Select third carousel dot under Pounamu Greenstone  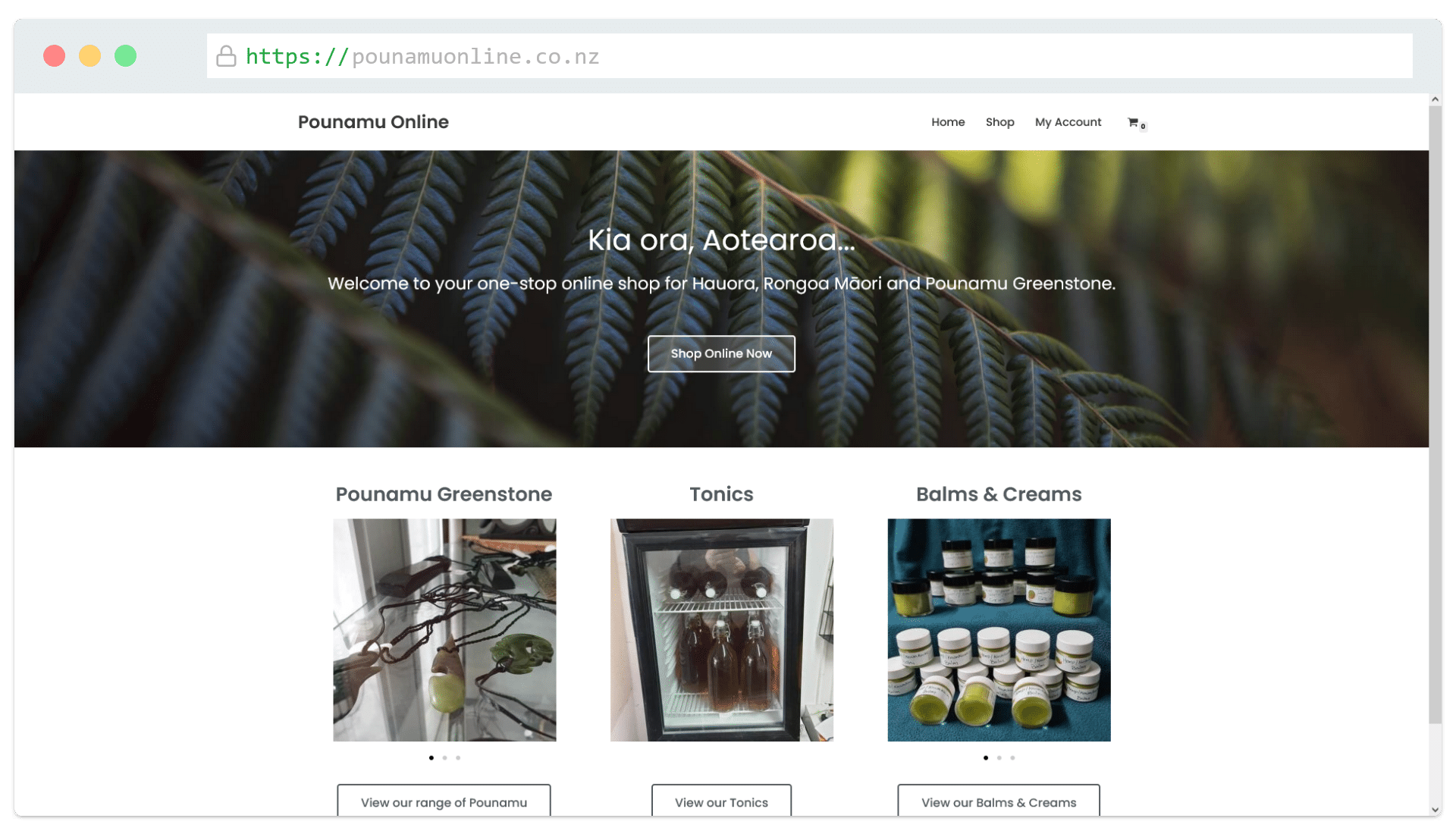tap(458, 757)
